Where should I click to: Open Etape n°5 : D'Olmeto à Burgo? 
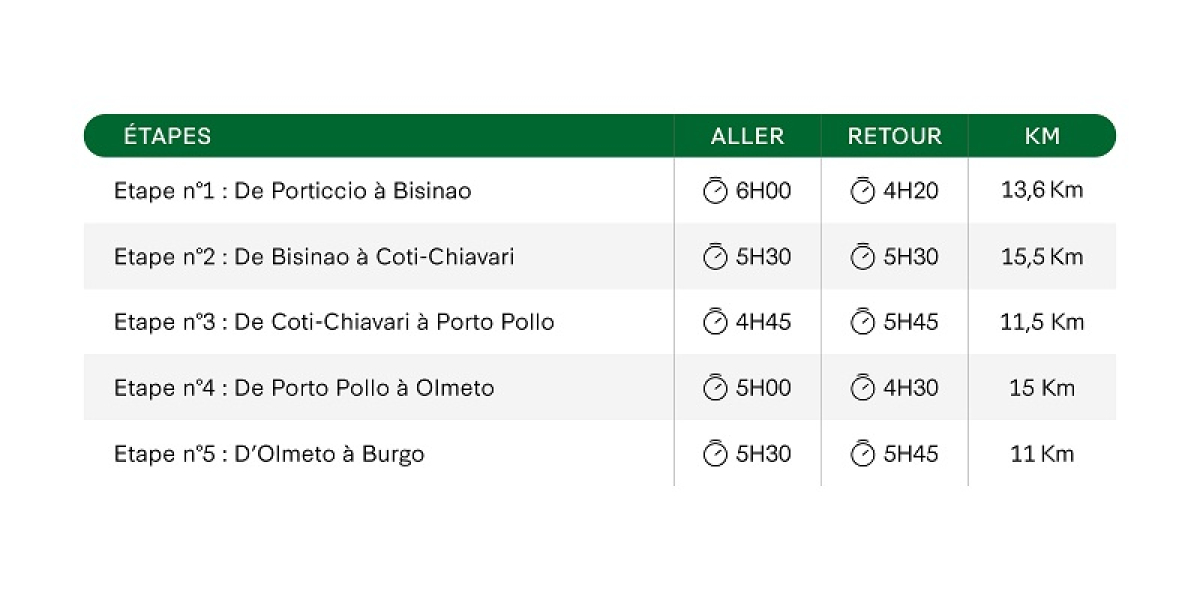tap(269, 454)
